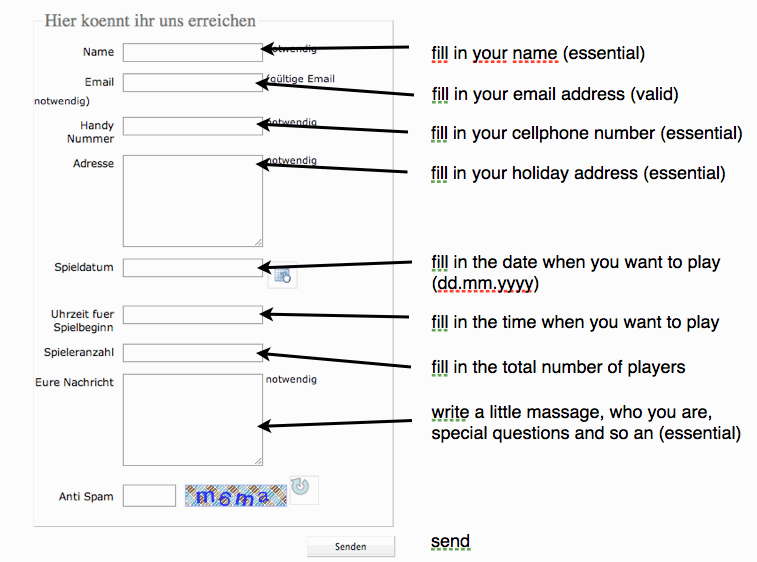Focus the Name input field
The height and width of the screenshot is (562, 757).
click(x=193, y=53)
